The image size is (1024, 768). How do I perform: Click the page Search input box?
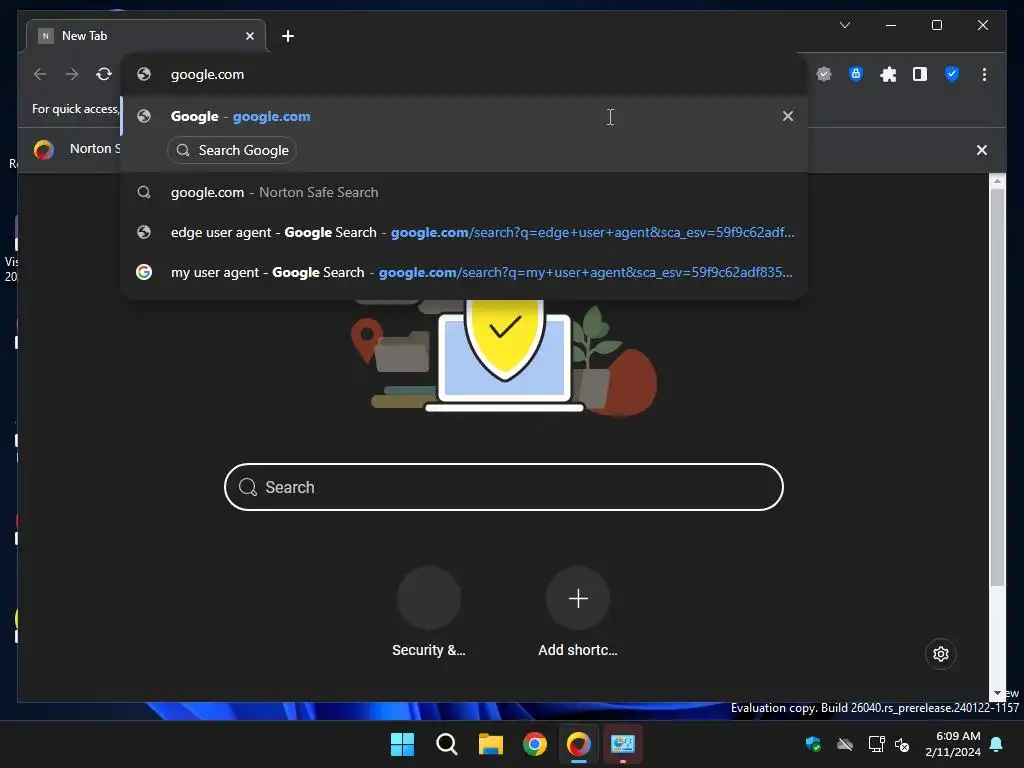click(x=504, y=487)
